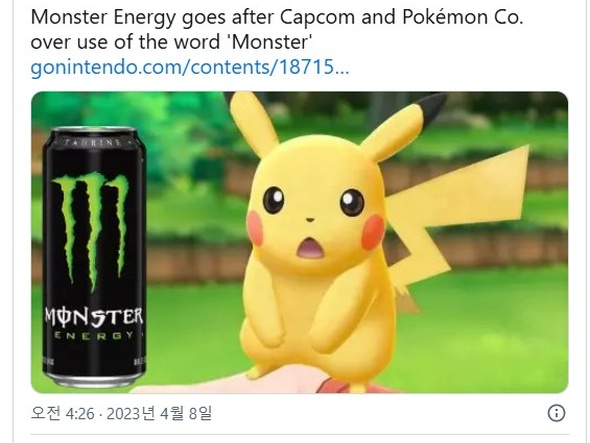Open the tweet timestamp 오전 4:26
590x443 pixels.
click(62, 413)
